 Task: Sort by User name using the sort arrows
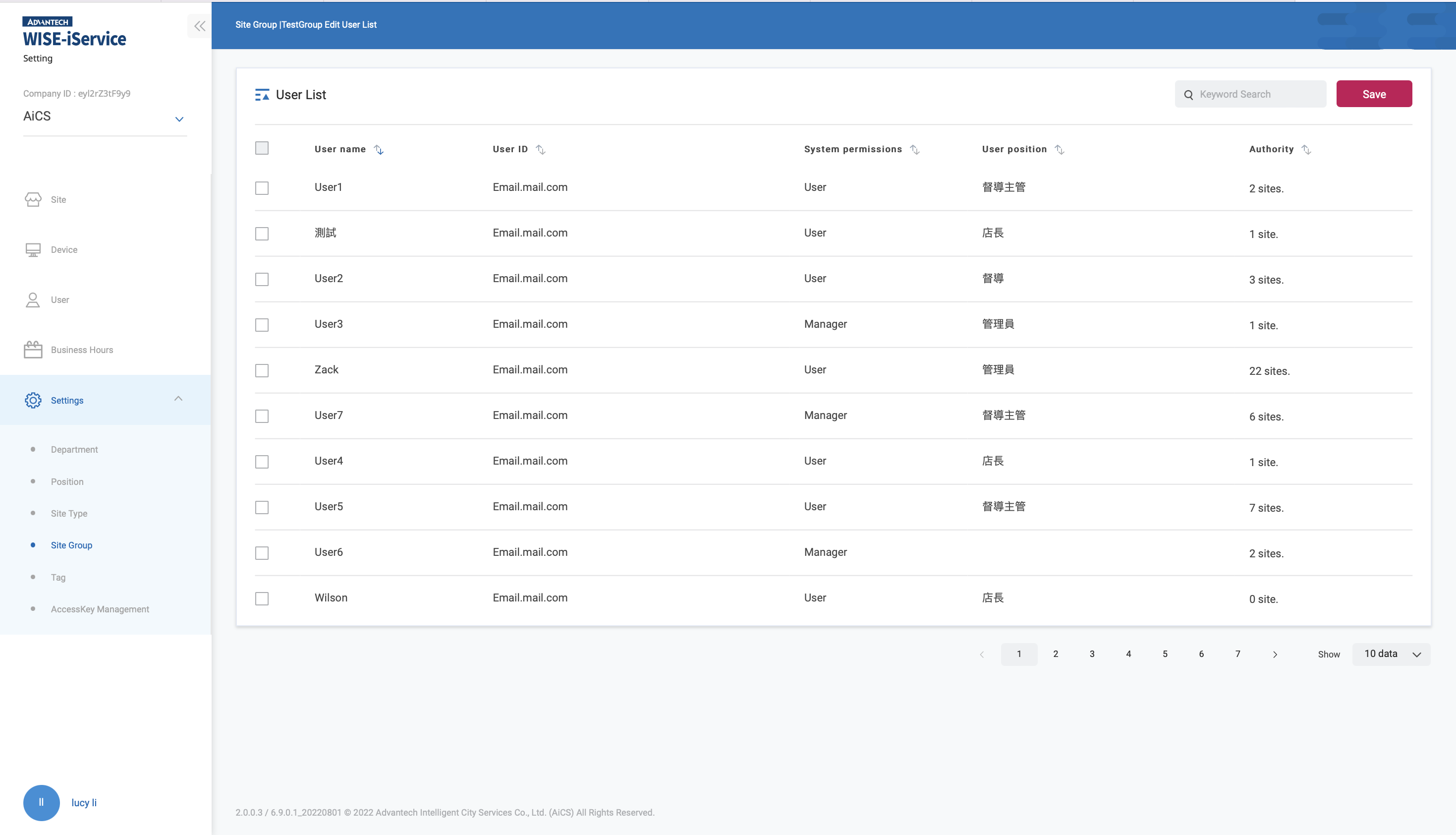pos(378,149)
